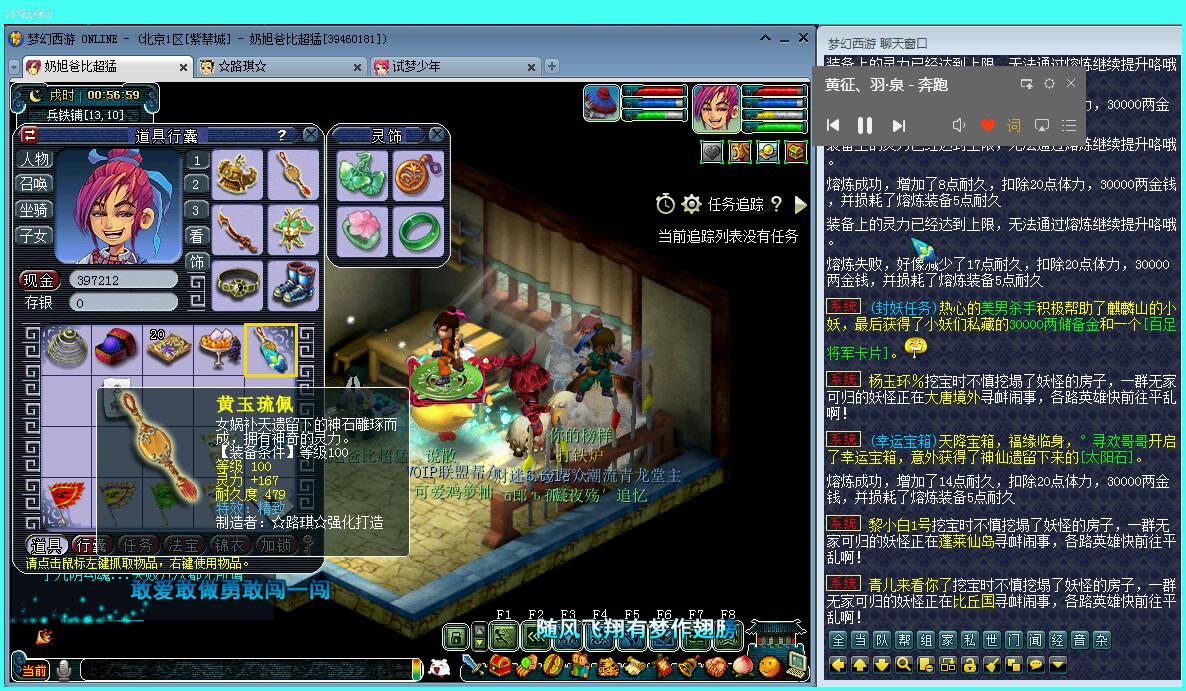The width and height of the screenshot is (1186, 691).
Task: Open the treasure chest icon below portraits
Action: pos(795,151)
